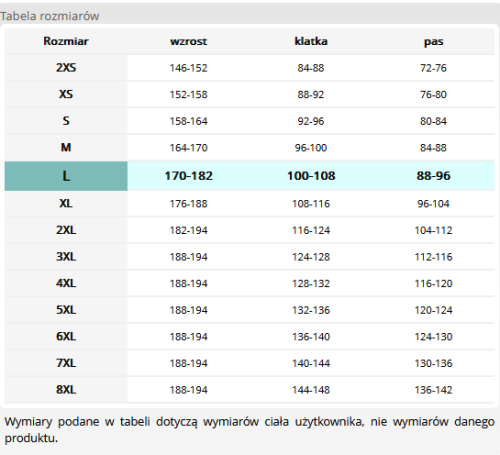Select the 4XL size row
Image resolution: width=500 pixels, height=455 pixels.
249,283
